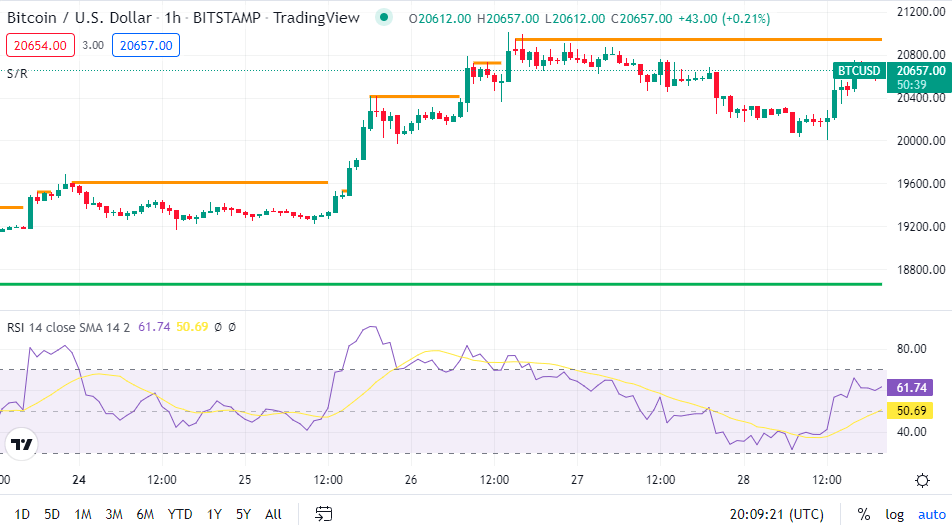The height and width of the screenshot is (530, 952).
Task: Select the 5Y time range
Action: [x=243, y=514]
